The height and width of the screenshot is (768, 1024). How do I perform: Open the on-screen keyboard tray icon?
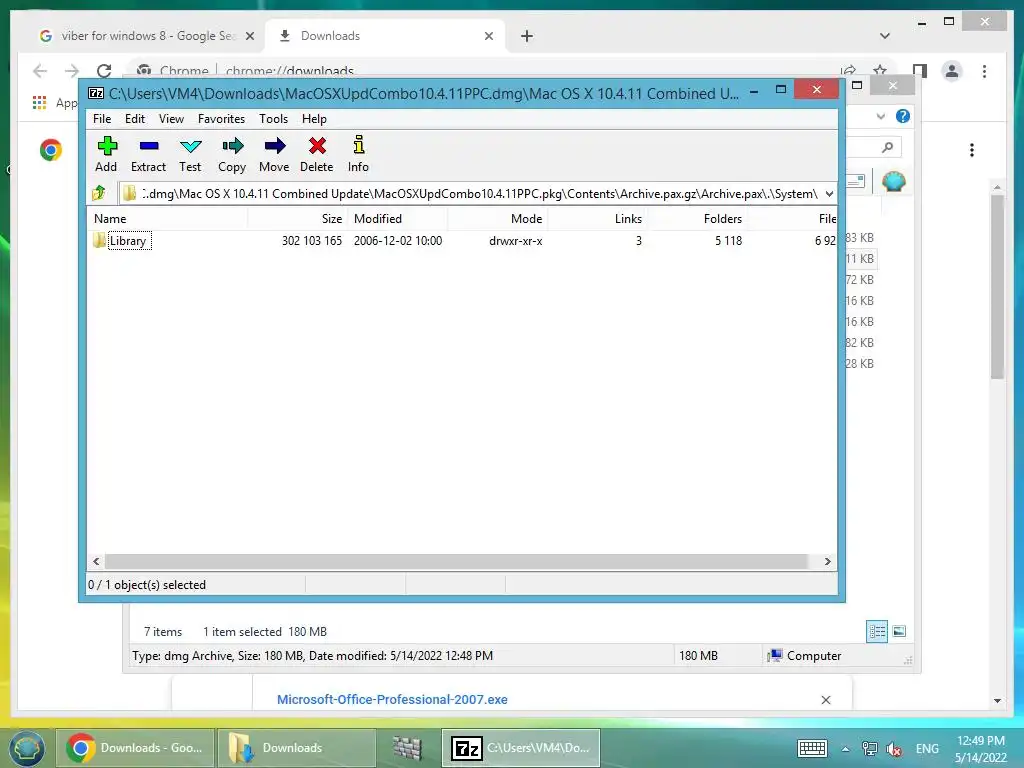point(812,748)
